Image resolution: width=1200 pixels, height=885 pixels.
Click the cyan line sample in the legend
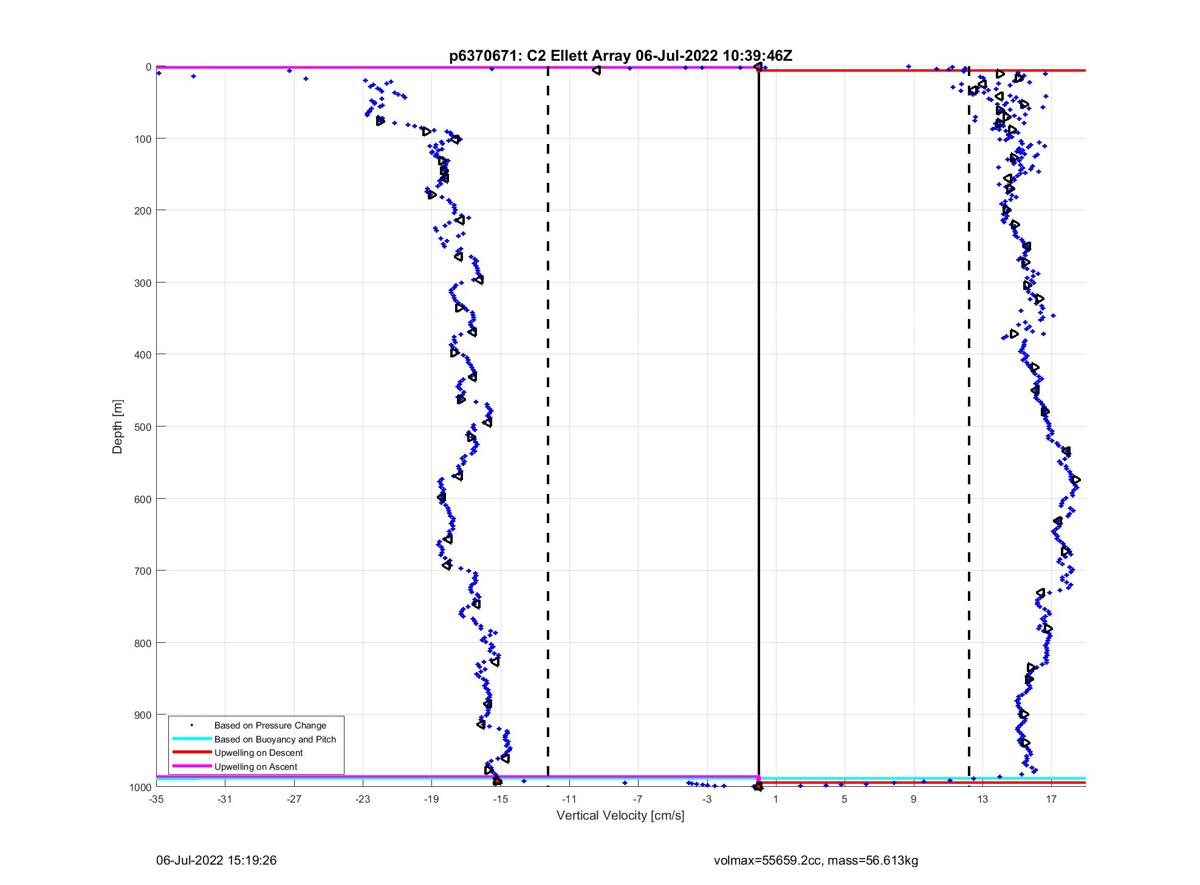coord(191,739)
